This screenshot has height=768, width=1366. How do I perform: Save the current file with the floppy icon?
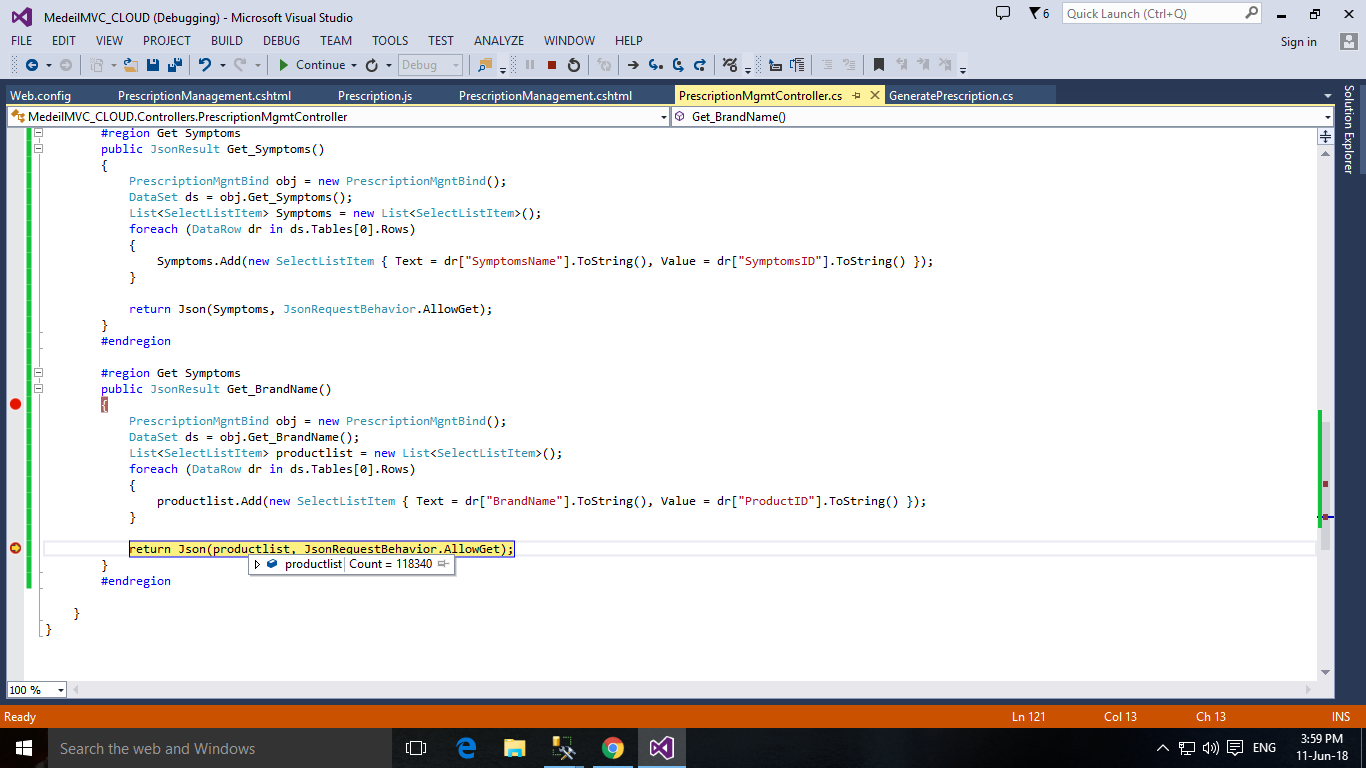[x=153, y=65]
